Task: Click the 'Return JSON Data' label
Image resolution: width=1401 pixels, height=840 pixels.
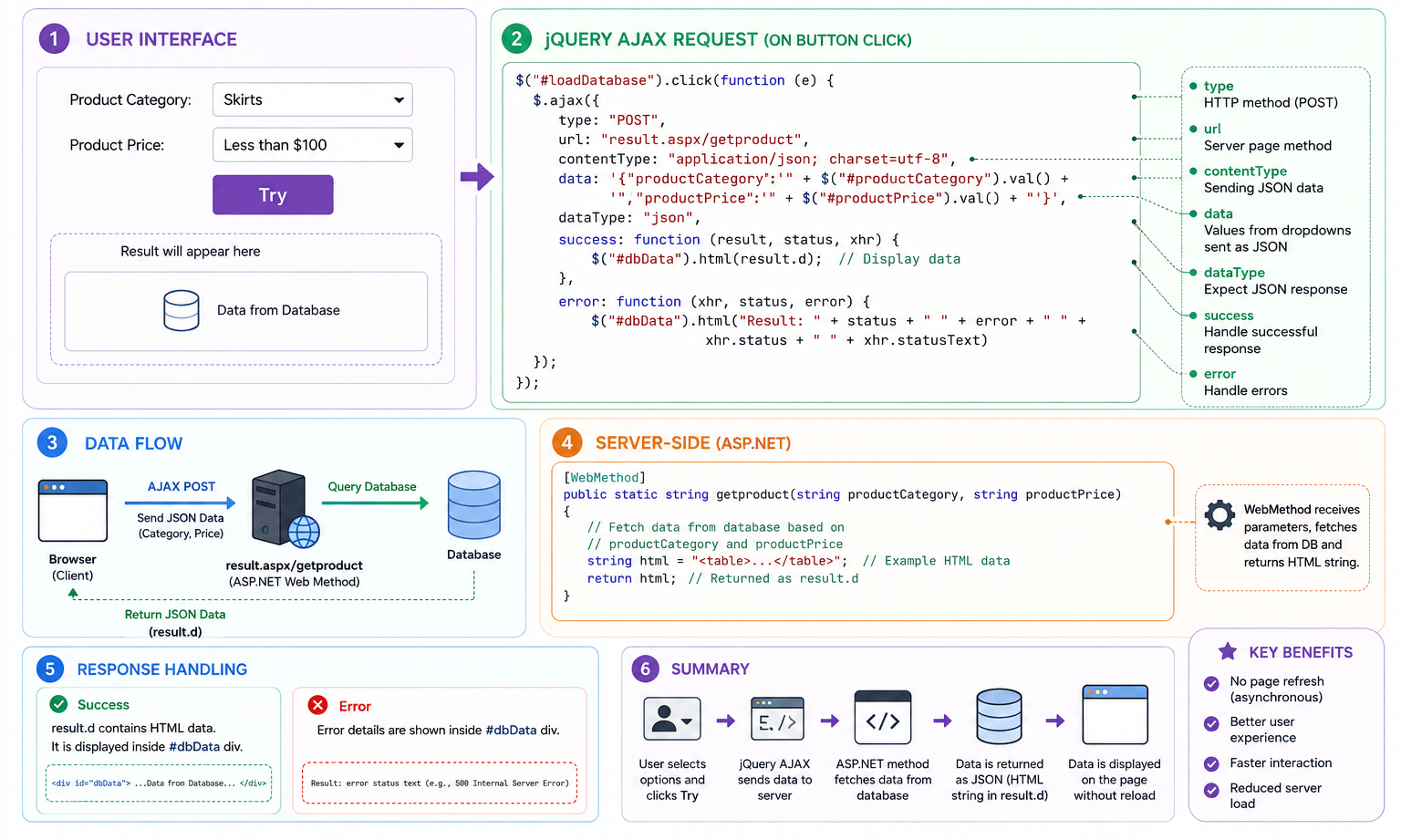Action: pyautogui.click(x=175, y=615)
